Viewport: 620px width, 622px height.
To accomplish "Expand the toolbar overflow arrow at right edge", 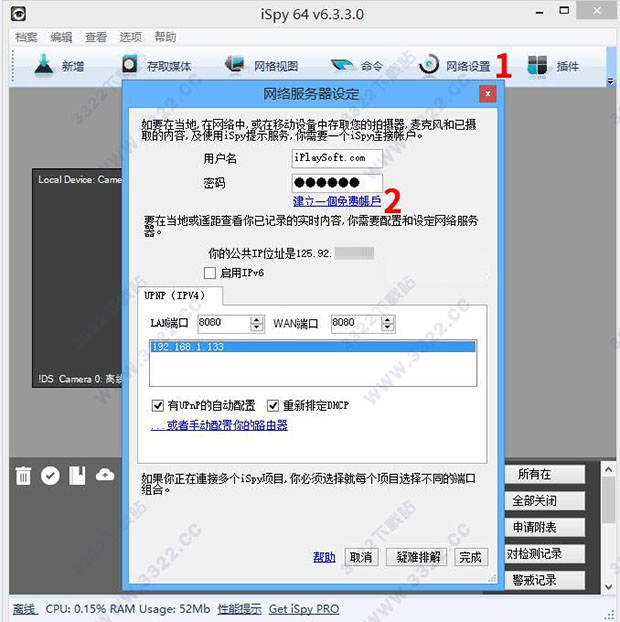I will click(x=610, y=81).
